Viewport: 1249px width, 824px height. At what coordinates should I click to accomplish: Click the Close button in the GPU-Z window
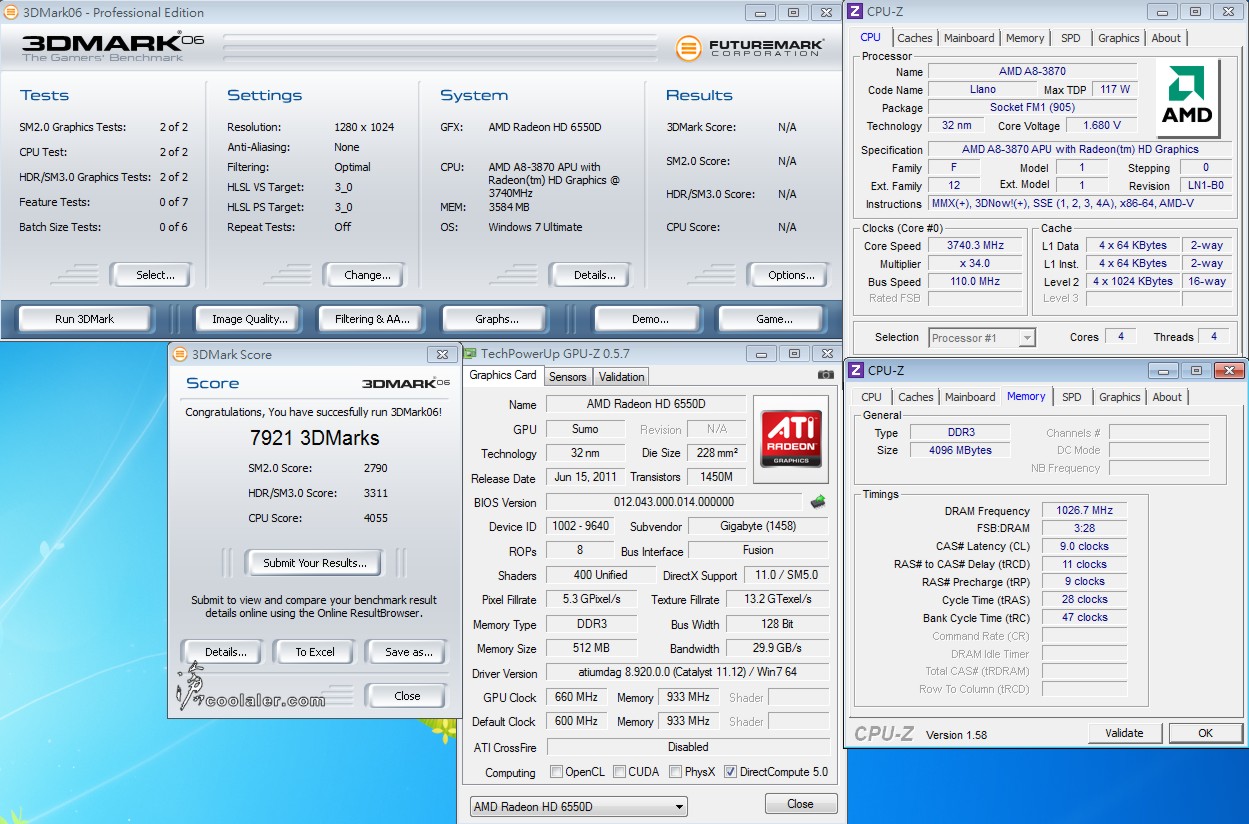click(800, 804)
